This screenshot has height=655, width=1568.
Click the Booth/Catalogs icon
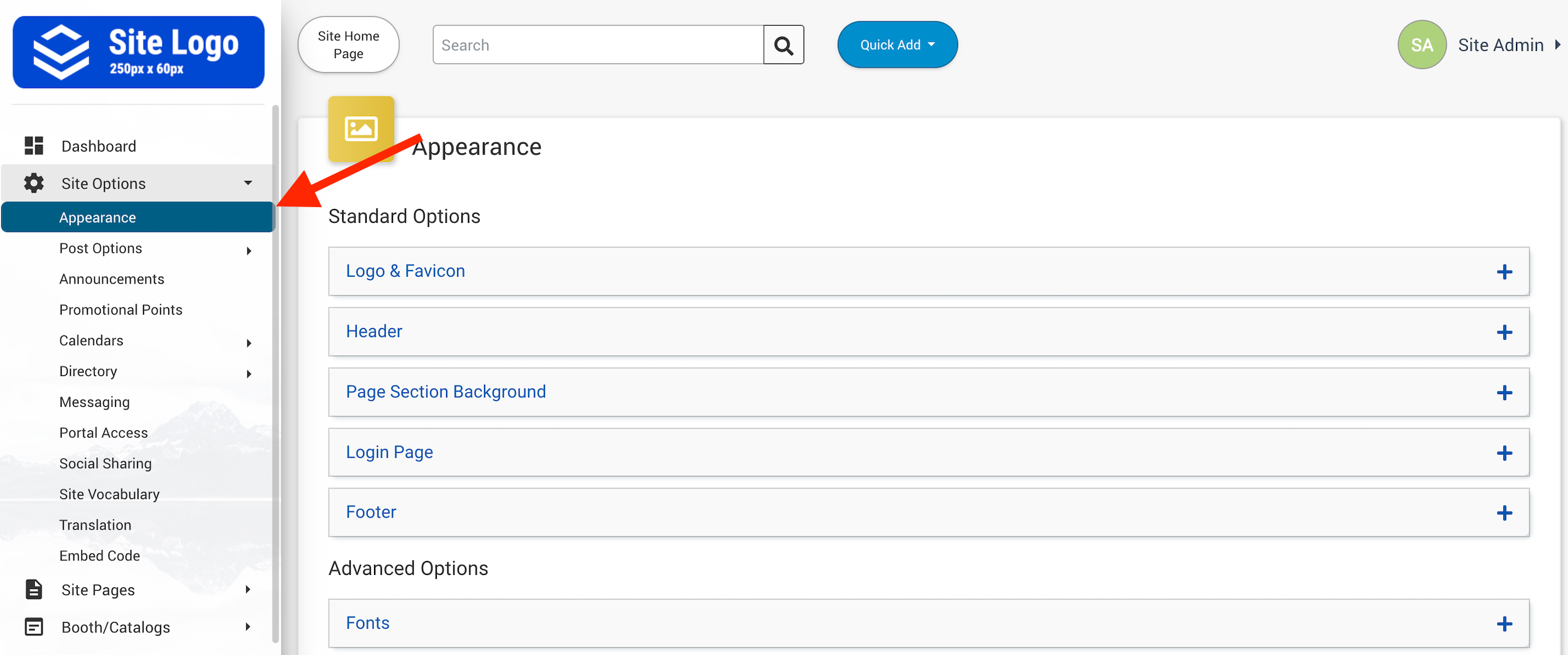click(x=34, y=627)
